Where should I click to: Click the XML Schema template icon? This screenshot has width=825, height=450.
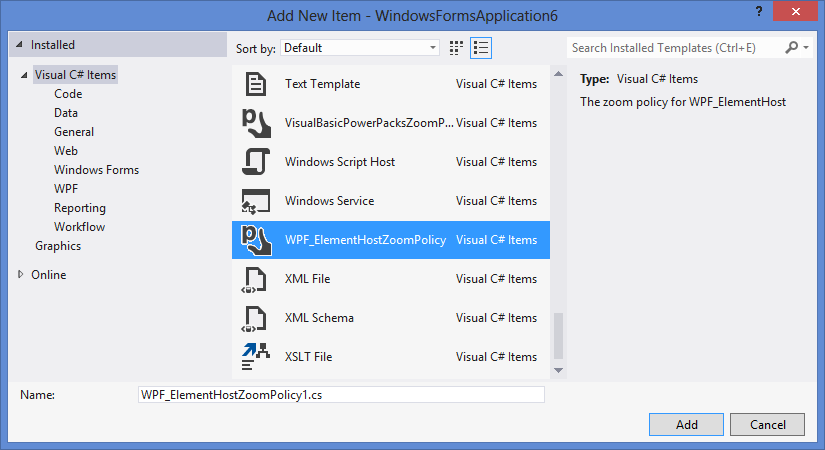(256, 318)
